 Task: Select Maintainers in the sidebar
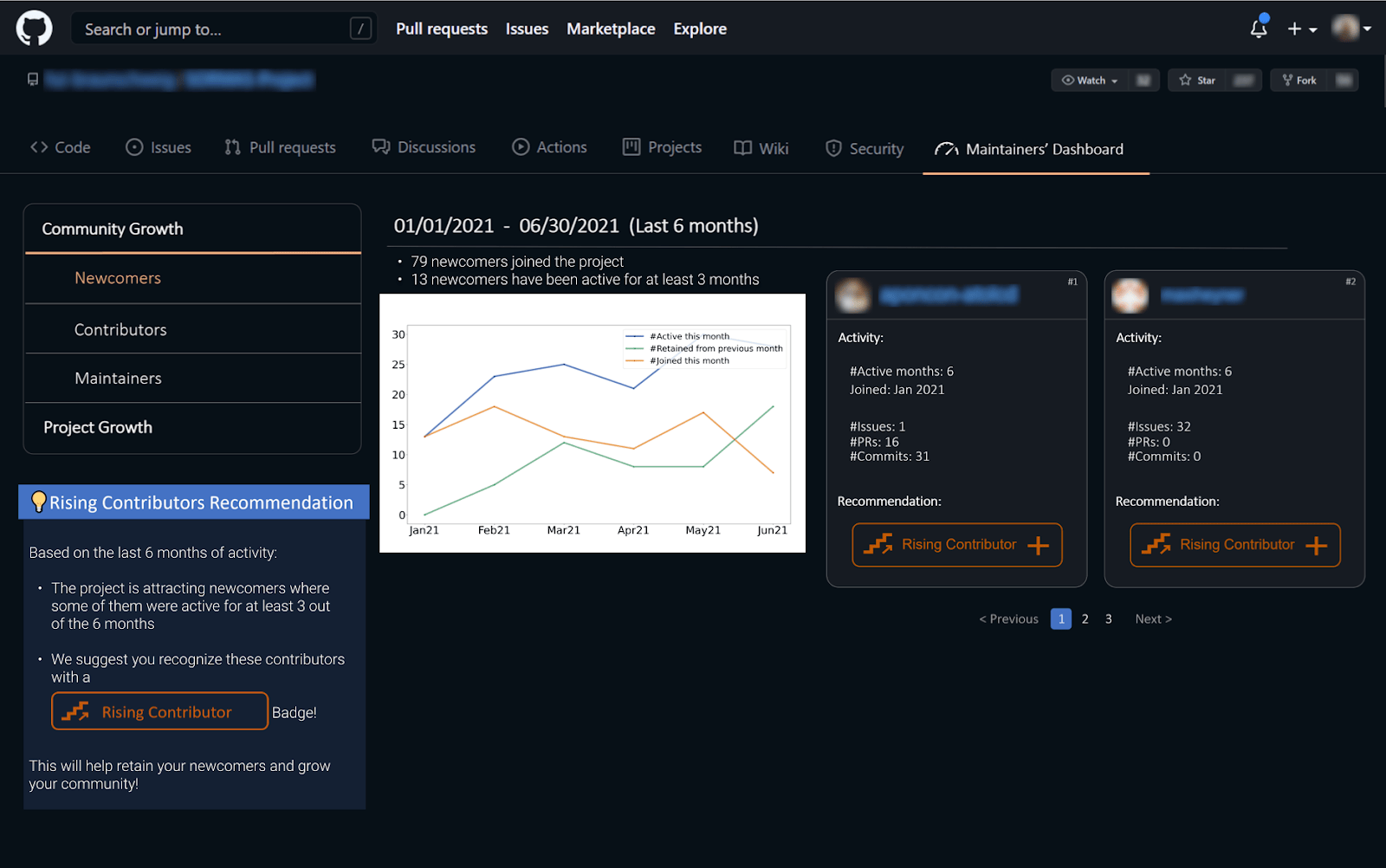pyautogui.click(x=192, y=378)
